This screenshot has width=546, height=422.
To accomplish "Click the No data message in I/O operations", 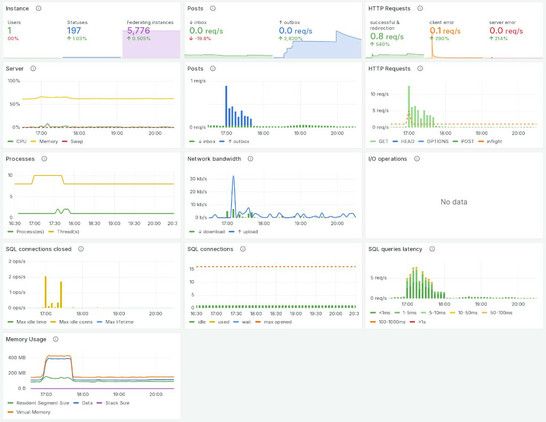I will click(x=454, y=202).
